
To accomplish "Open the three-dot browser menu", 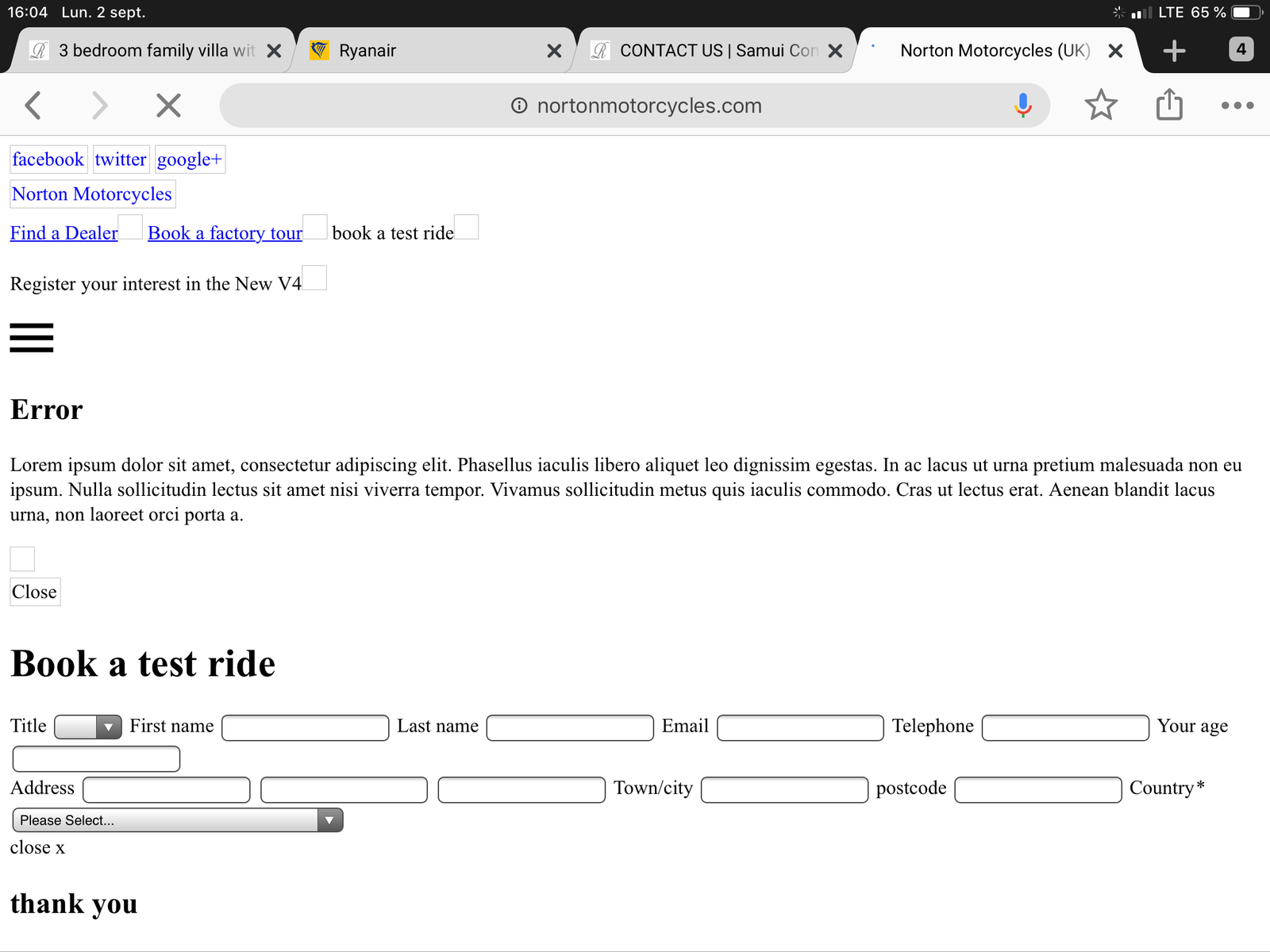I will pos(1237,106).
